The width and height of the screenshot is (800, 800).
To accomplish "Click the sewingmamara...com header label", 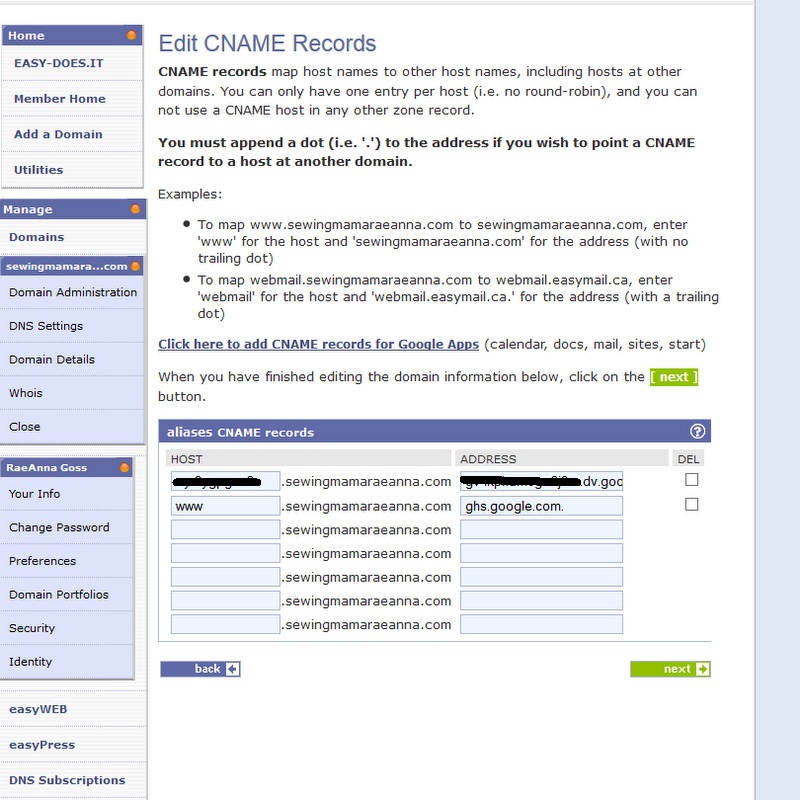I will coord(66,266).
